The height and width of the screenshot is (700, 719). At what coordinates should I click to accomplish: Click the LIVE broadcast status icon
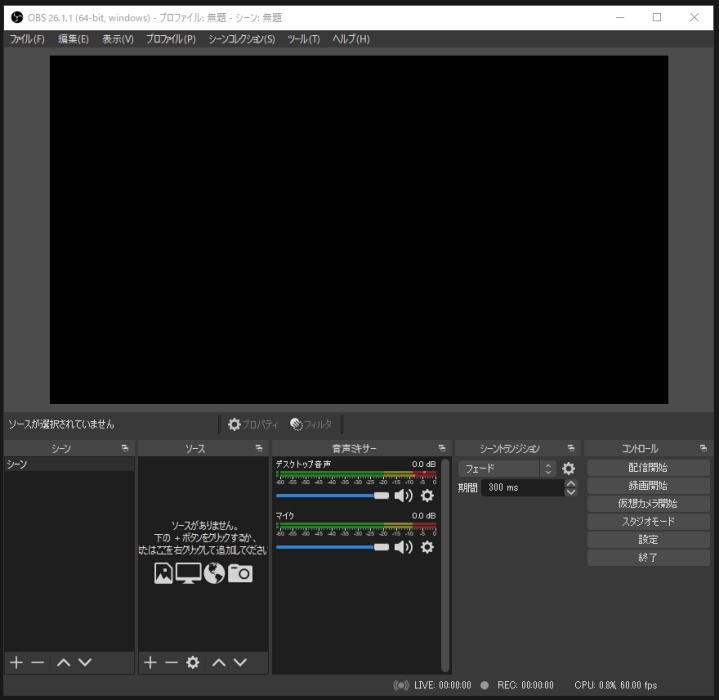click(x=401, y=685)
